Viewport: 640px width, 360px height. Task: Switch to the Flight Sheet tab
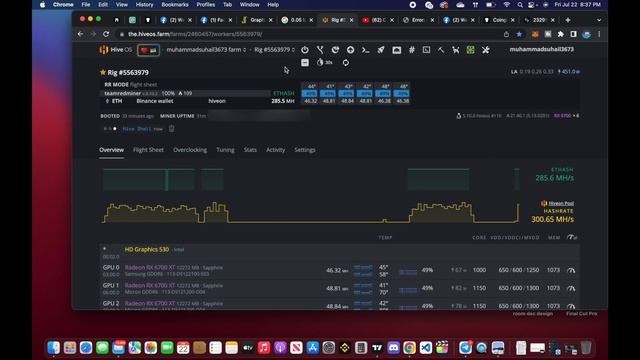148,150
